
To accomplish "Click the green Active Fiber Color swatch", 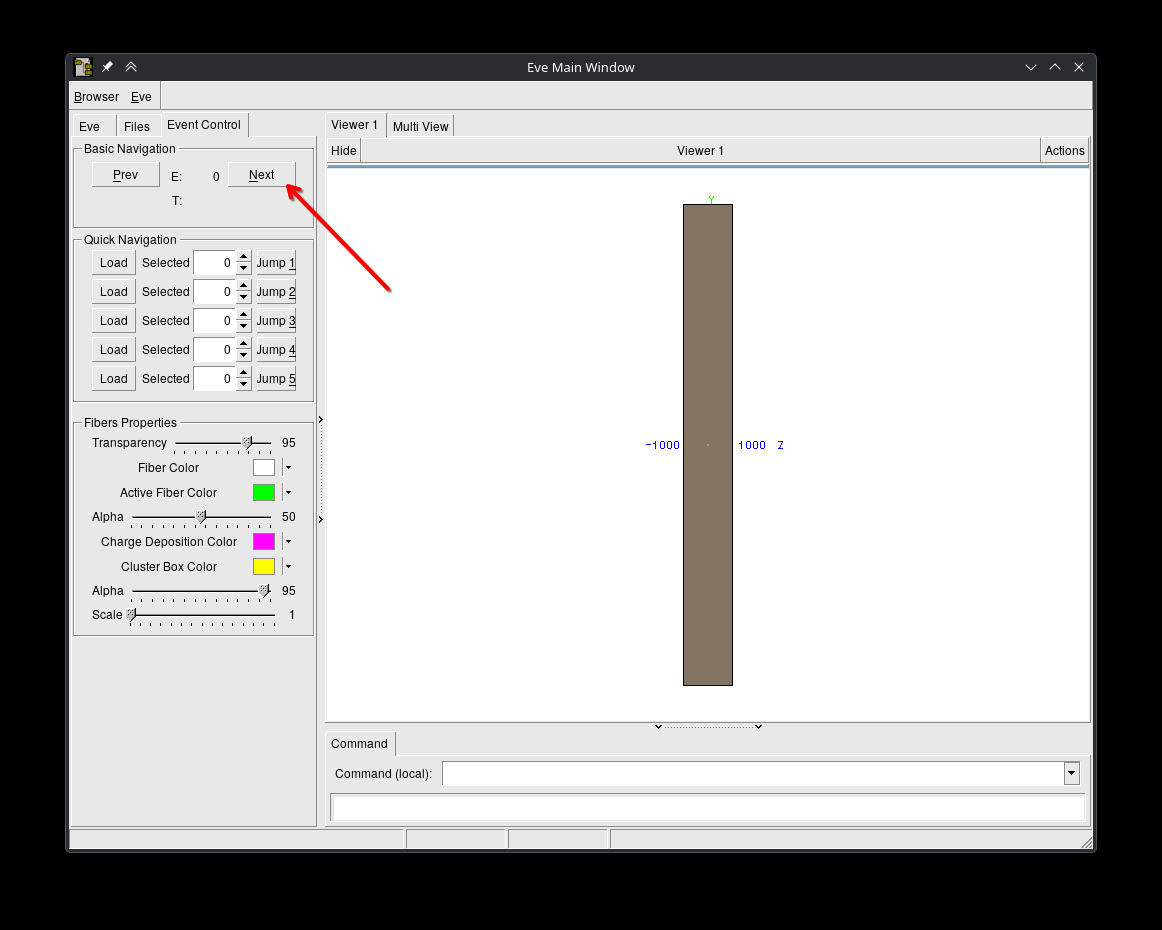I will pos(264,493).
